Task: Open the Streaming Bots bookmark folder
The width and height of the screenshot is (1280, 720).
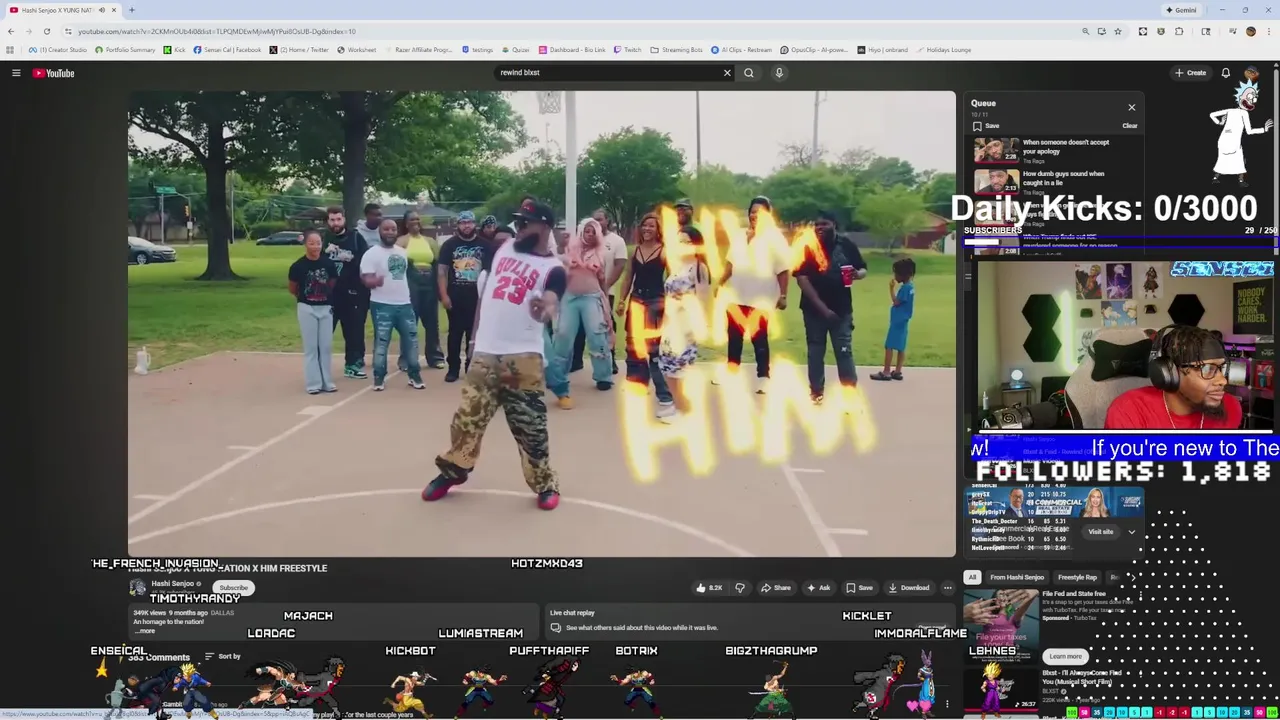Action: (x=677, y=50)
